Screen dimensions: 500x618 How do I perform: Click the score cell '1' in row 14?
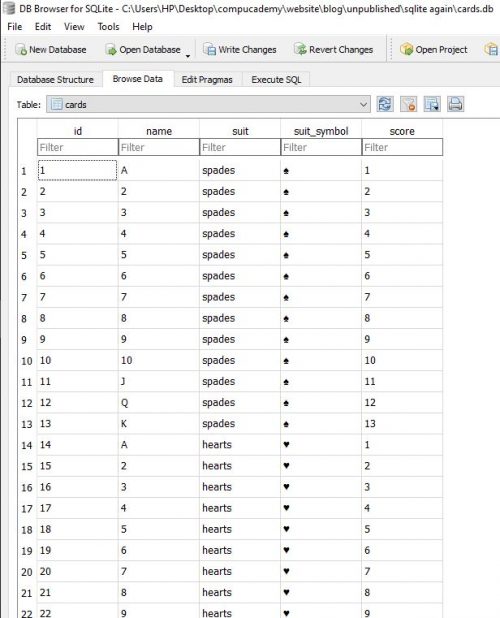(x=402, y=445)
